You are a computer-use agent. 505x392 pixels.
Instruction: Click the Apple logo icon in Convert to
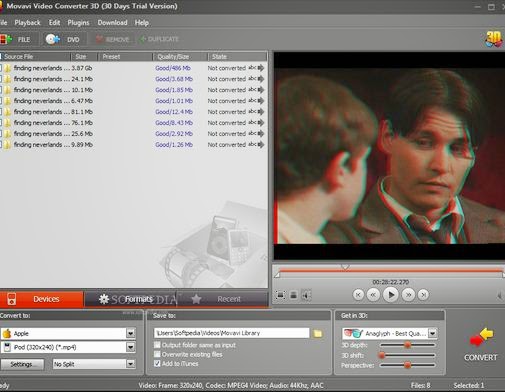[x=7, y=333]
